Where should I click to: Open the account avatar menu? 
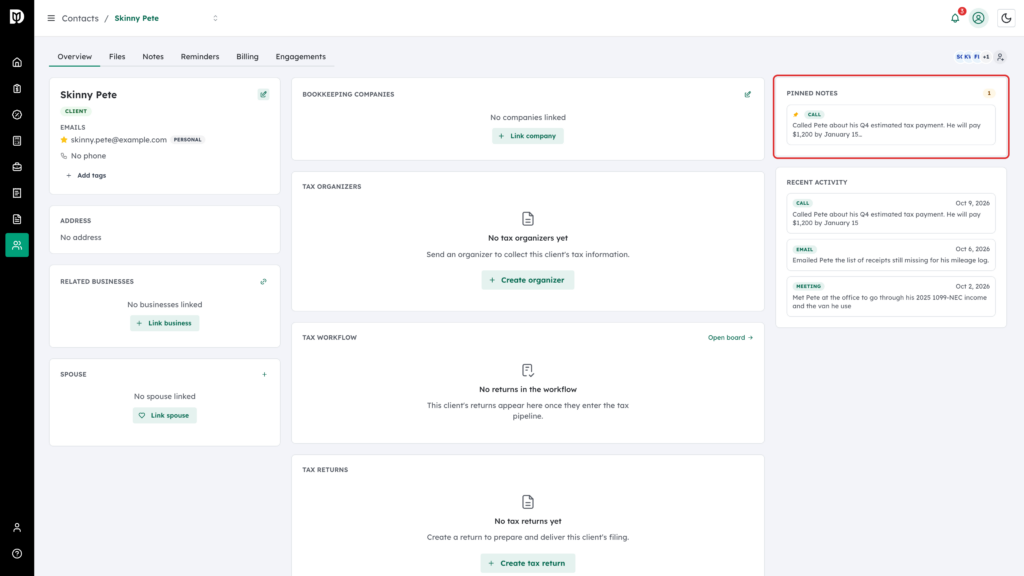978,18
